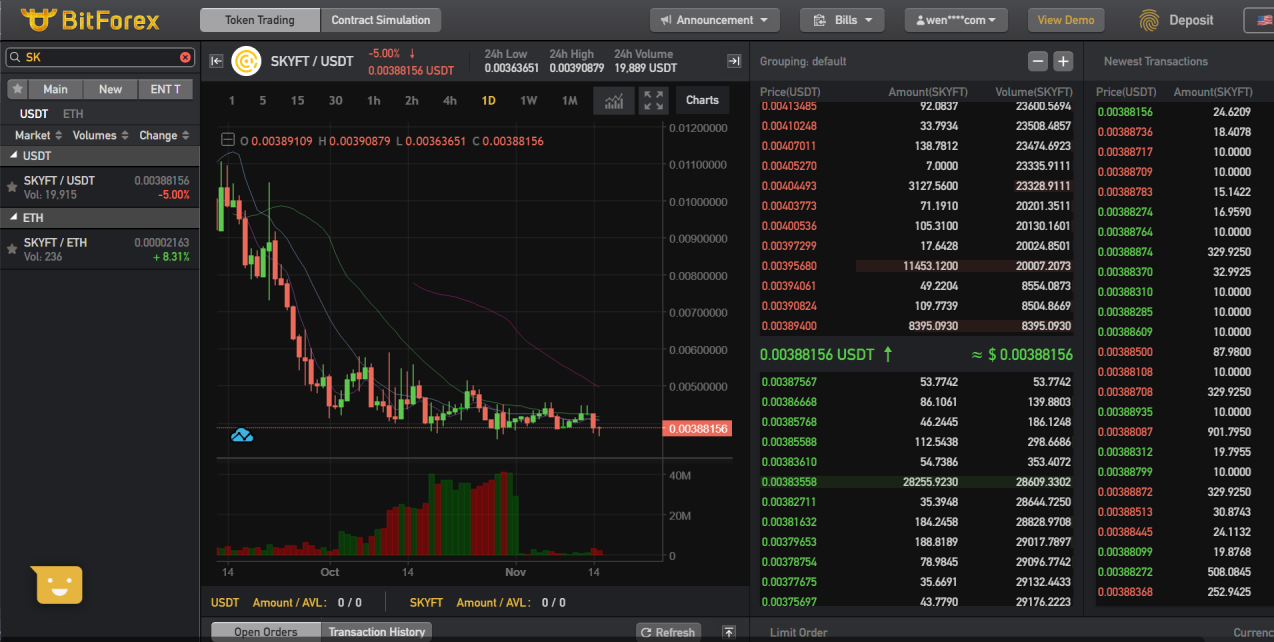Set chart interval to 5 minutes

(263, 100)
